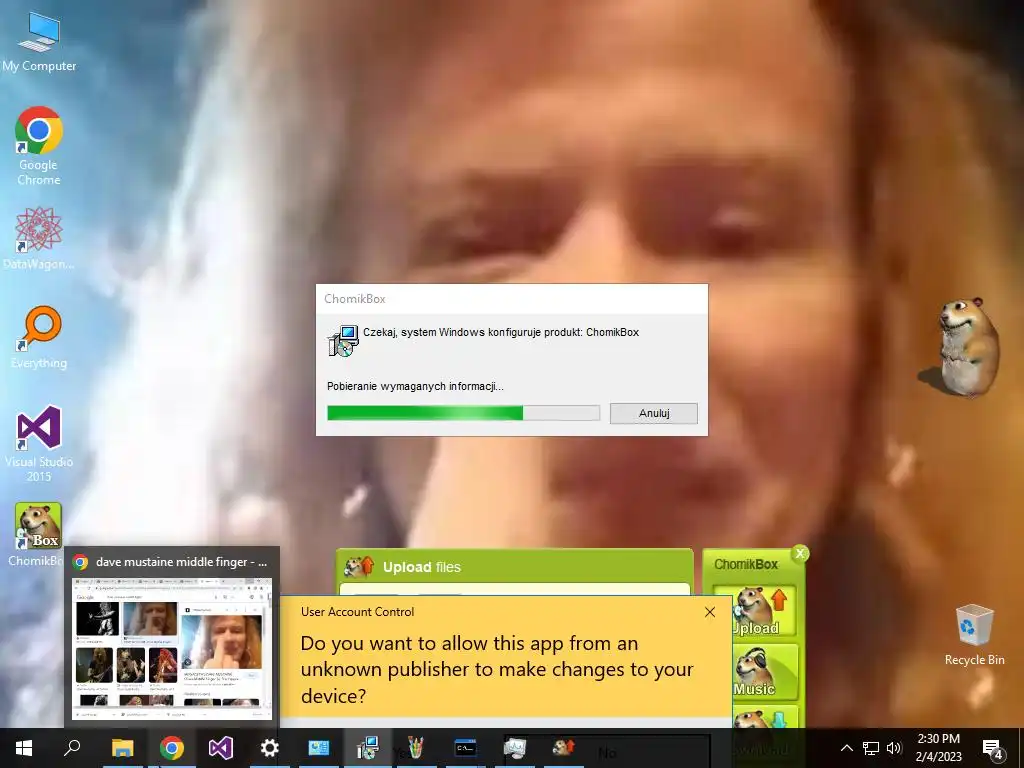Select the ChomikBox desktop shortcut
Image resolution: width=1024 pixels, height=768 pixels.
click(x=38, y=534)
